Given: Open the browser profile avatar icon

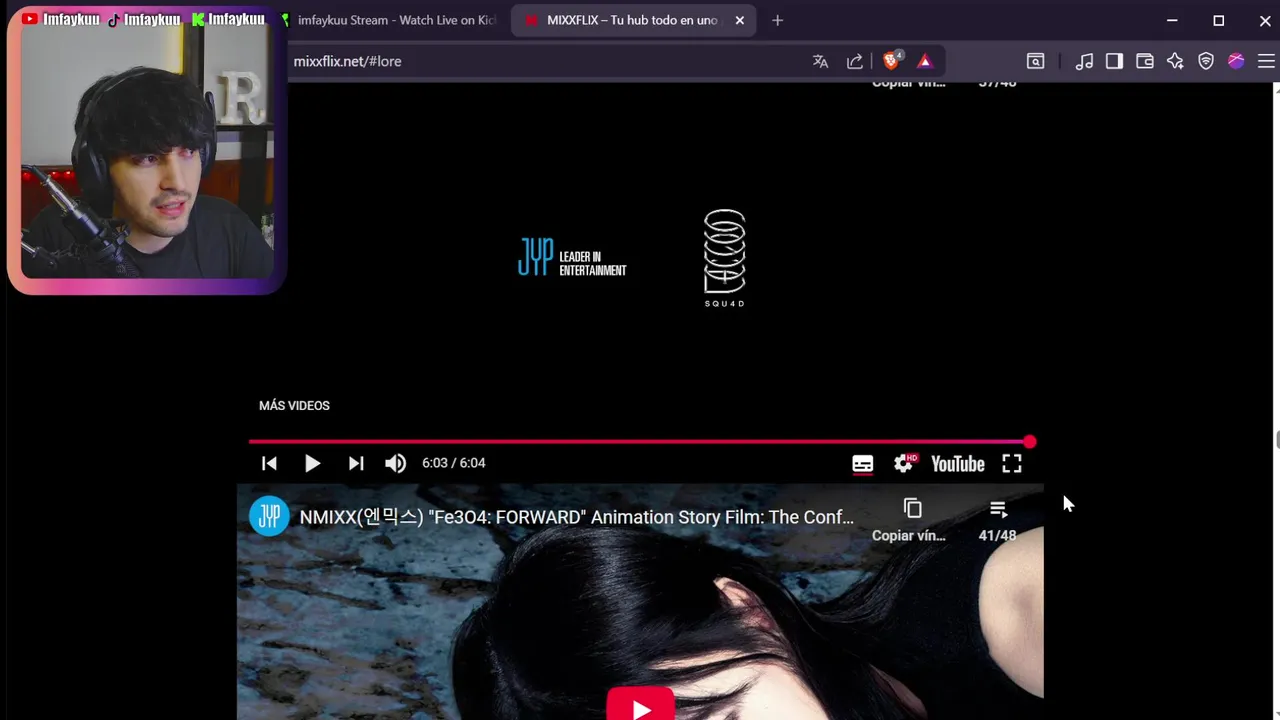Looking at the screenshot, I should tap(1236, 61).
